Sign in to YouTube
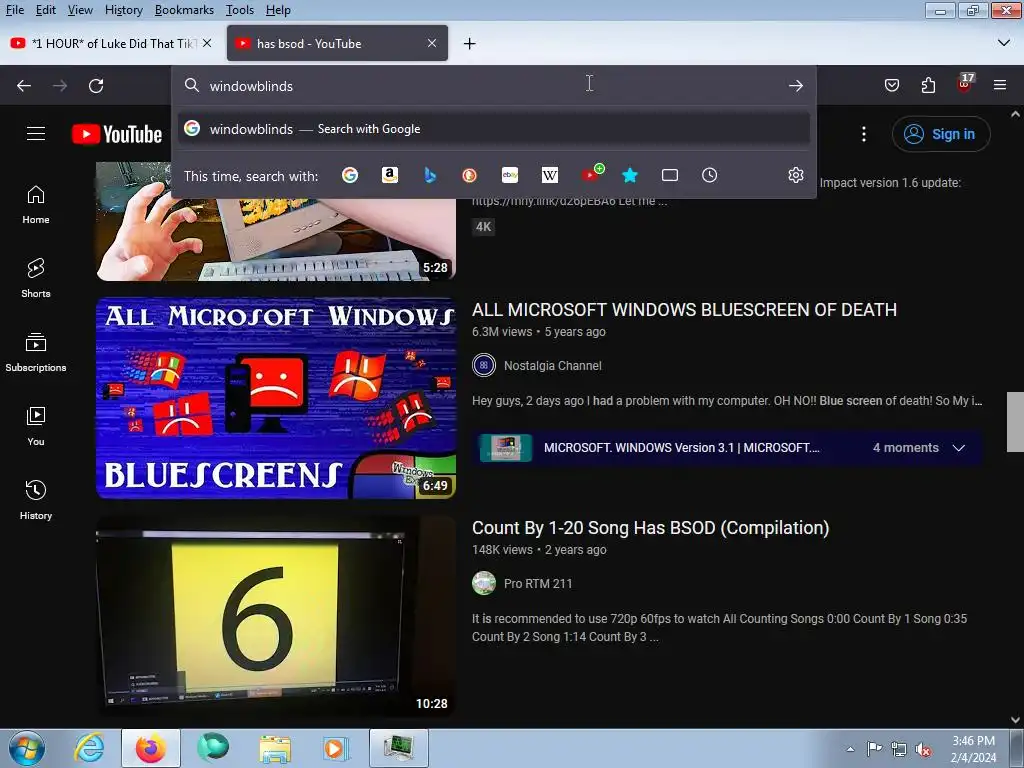The width and height of the screenshot is (1024, 768). point(941,134)
